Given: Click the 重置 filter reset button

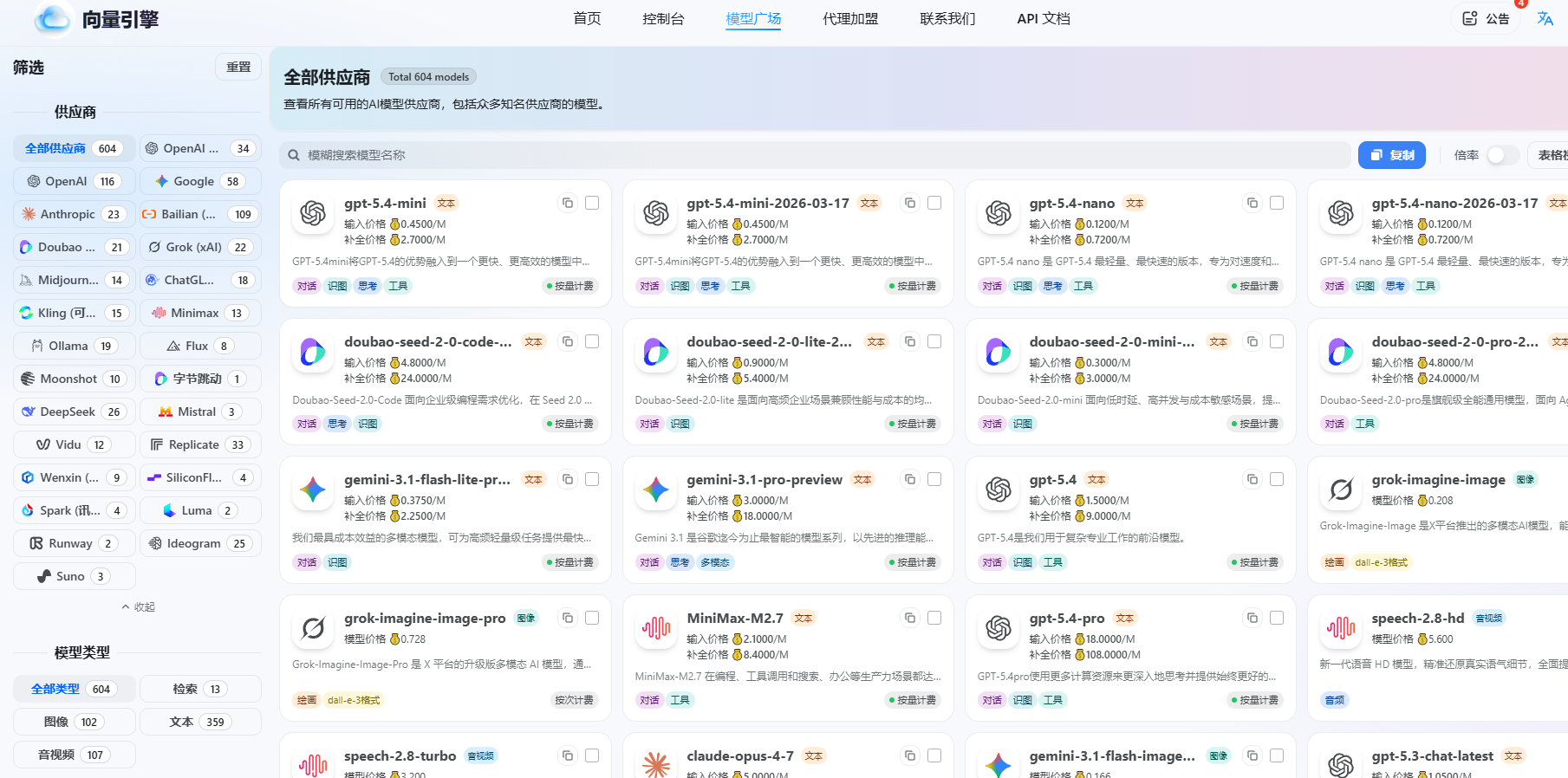Looking at the screenshot, I should coord(238,67).
